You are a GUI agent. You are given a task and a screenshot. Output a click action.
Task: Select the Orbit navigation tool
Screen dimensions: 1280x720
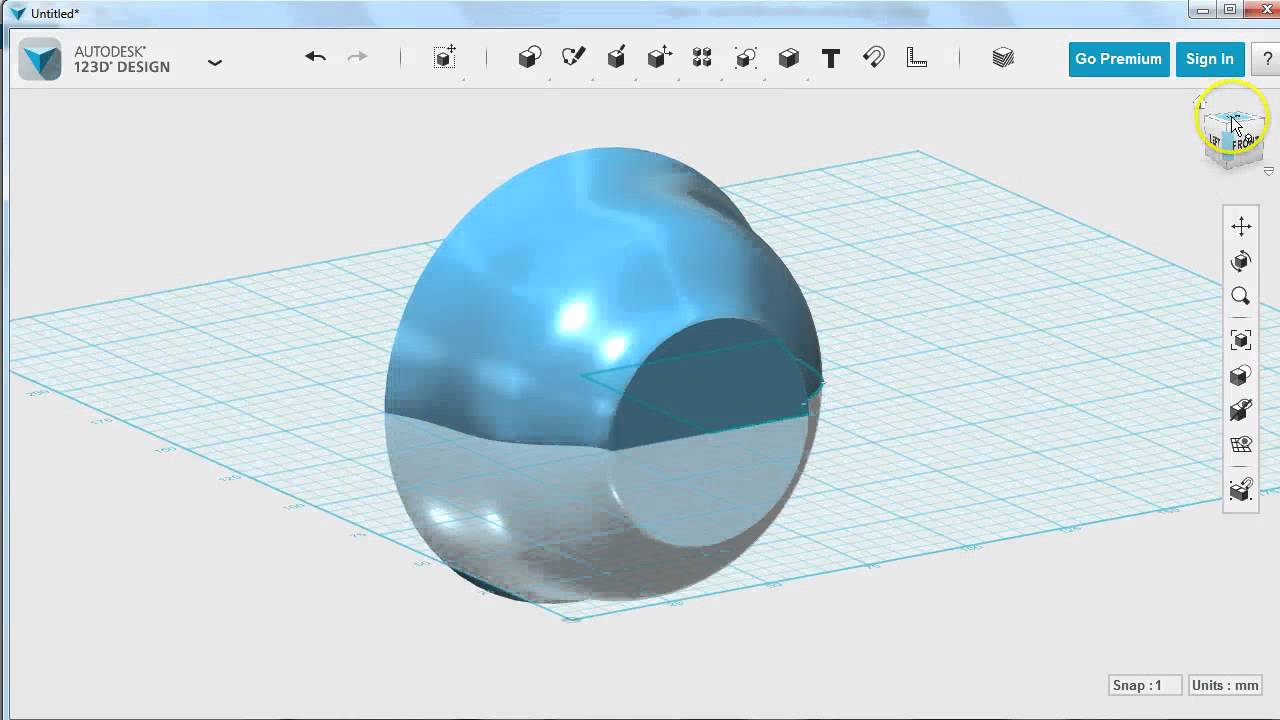click(1241, 261)
